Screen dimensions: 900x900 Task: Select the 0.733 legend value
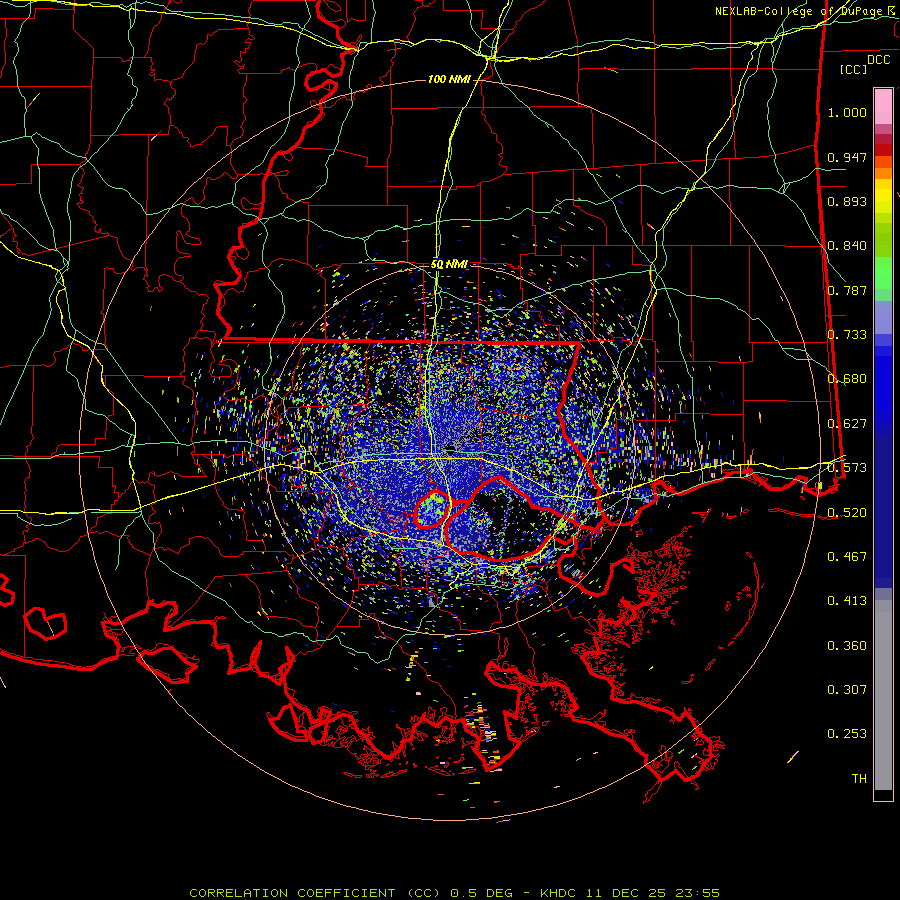point(847,335)
